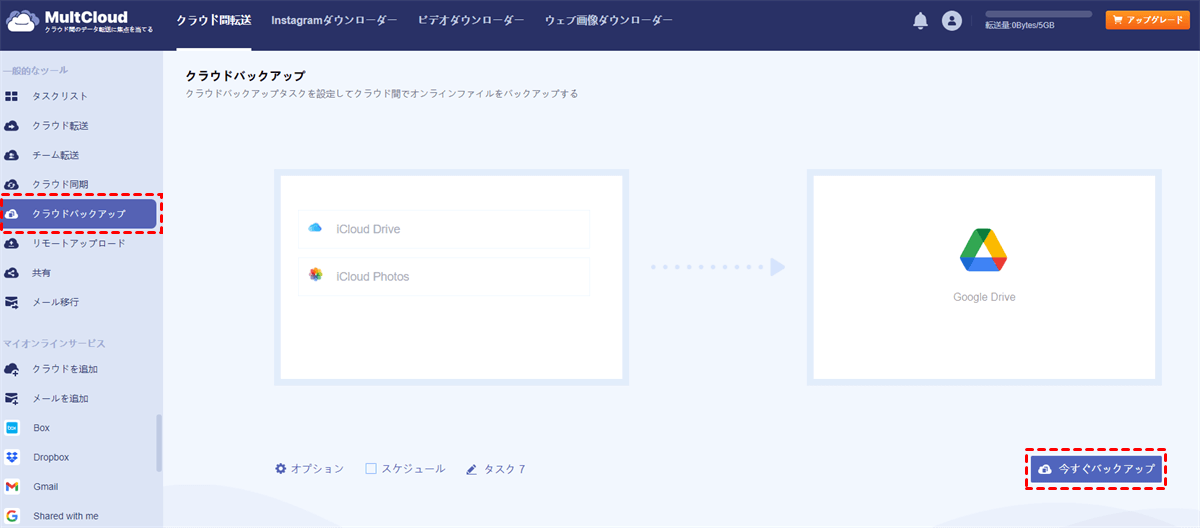Open メールを追加 label

click(x=61, y=398)
